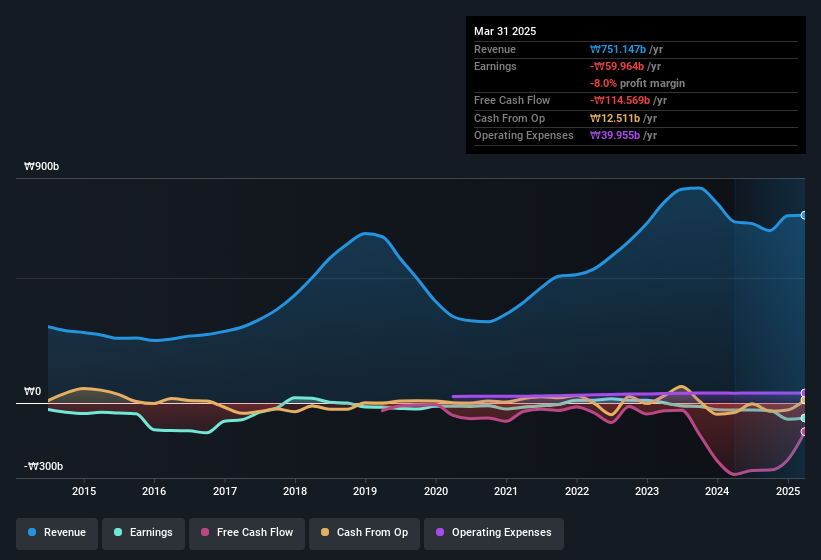
Task: Toggle the Free Cash Flow legend button
Action: [x=247, y=533]
